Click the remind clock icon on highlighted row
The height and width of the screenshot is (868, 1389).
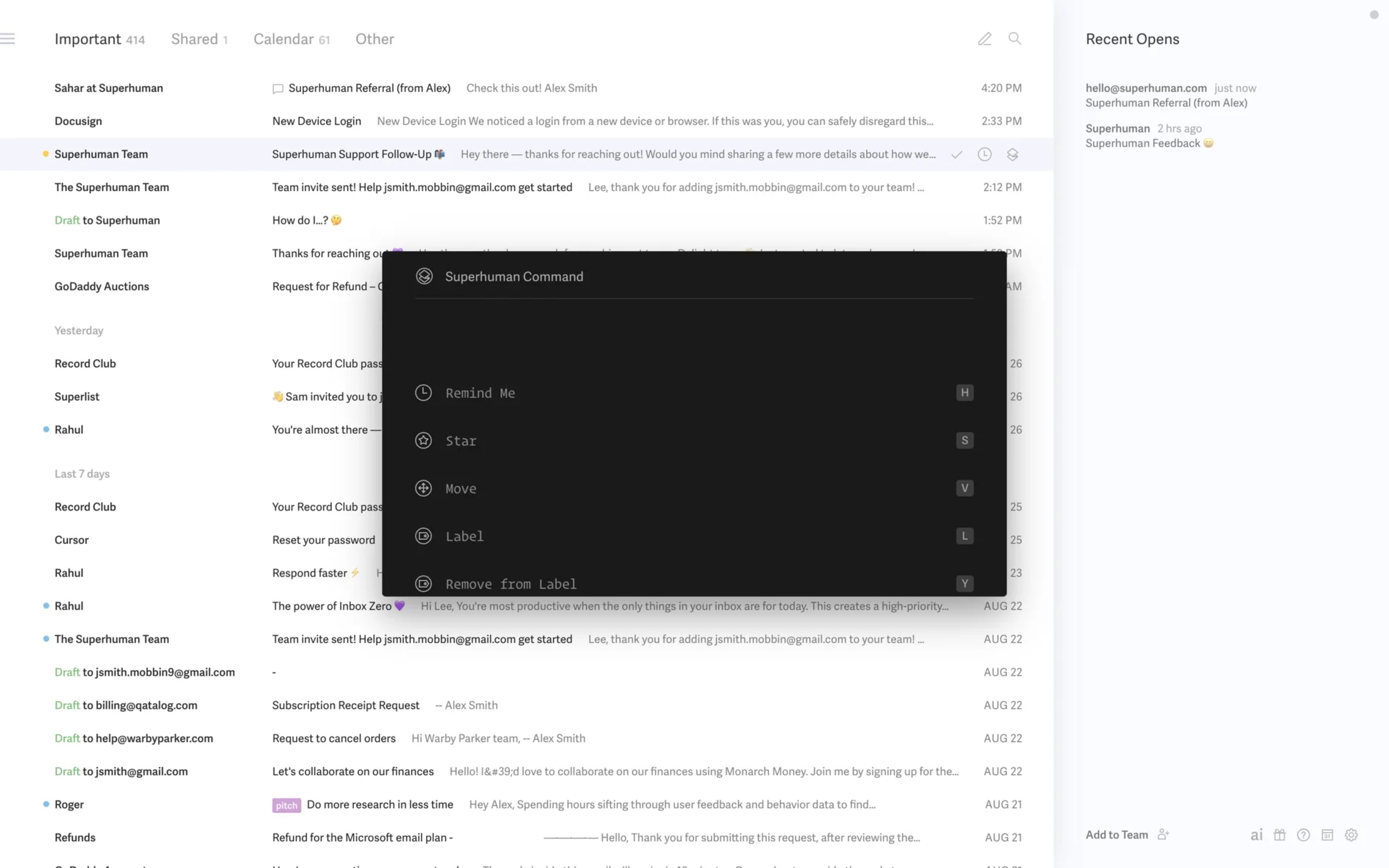[985, 155]
